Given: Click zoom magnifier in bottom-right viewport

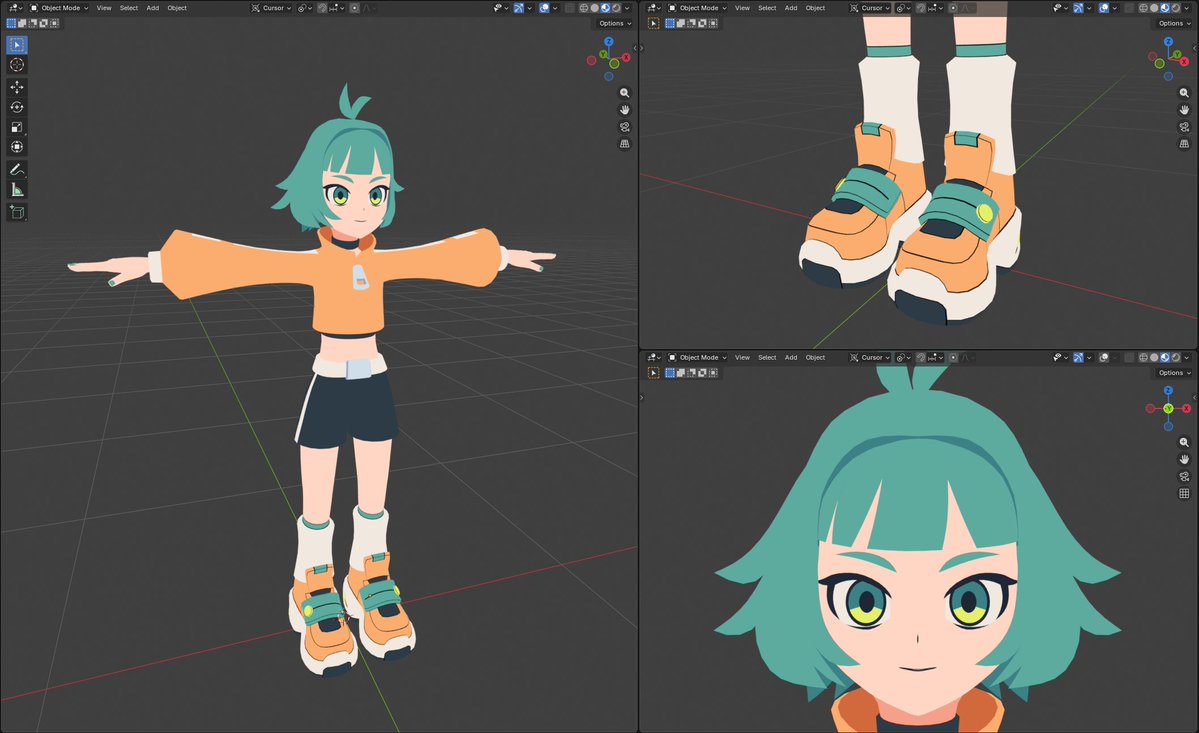Looking at the screenshot, I should click(x=1184, y=443).
